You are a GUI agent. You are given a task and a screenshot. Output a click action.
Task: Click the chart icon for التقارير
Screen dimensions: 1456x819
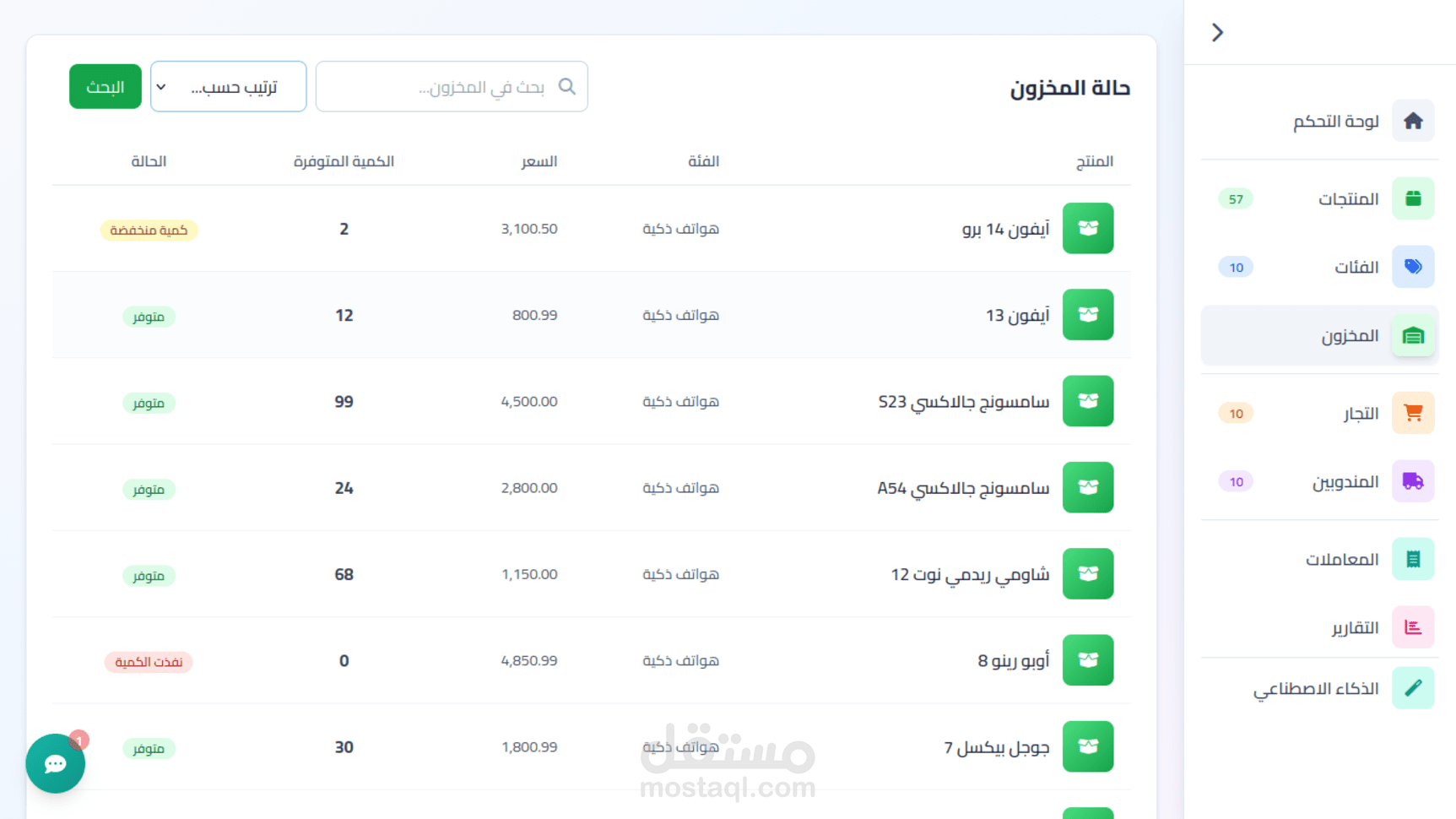[x=1413, y=627]
